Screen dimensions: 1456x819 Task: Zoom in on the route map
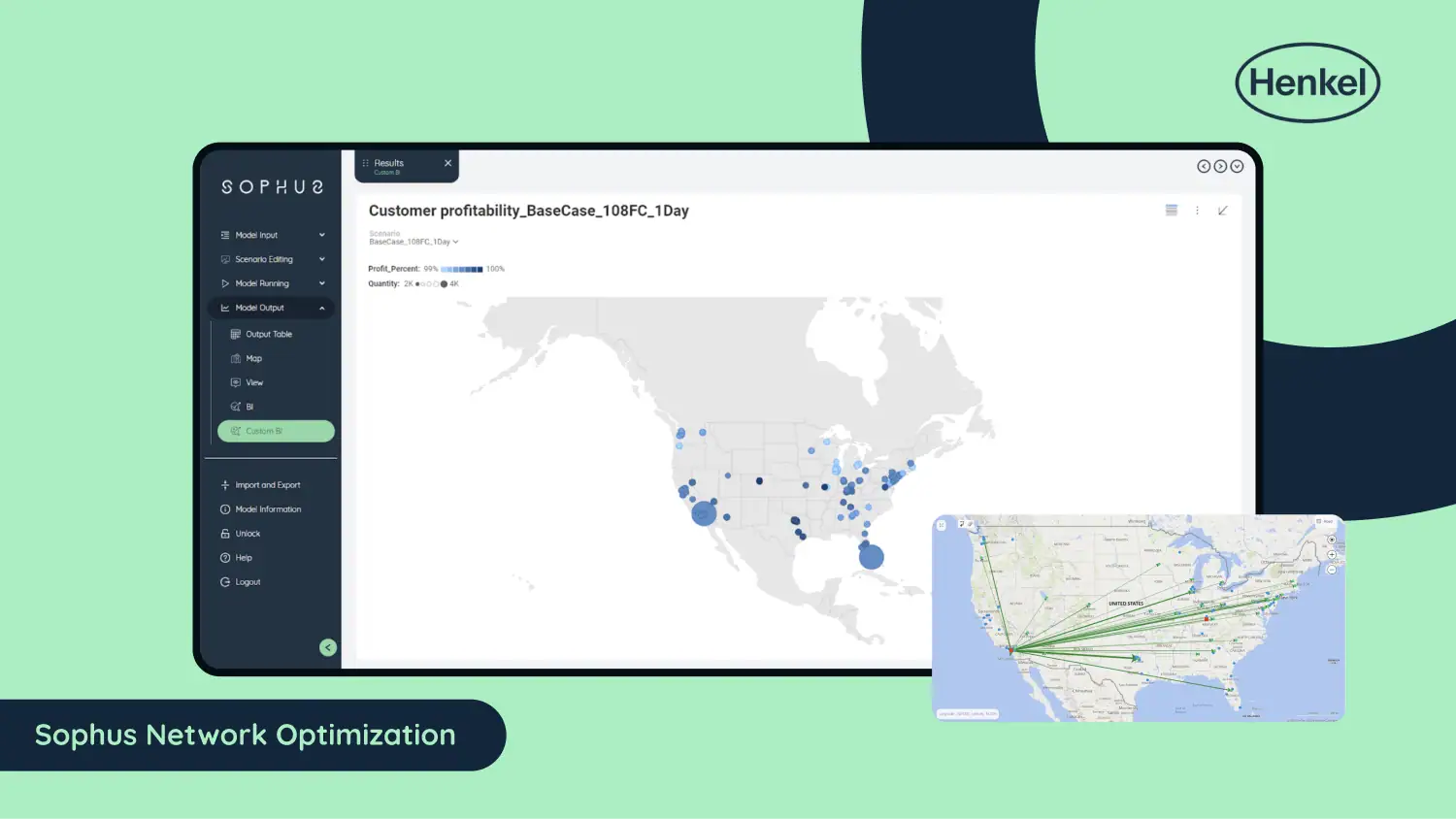tap(1332, 555)
